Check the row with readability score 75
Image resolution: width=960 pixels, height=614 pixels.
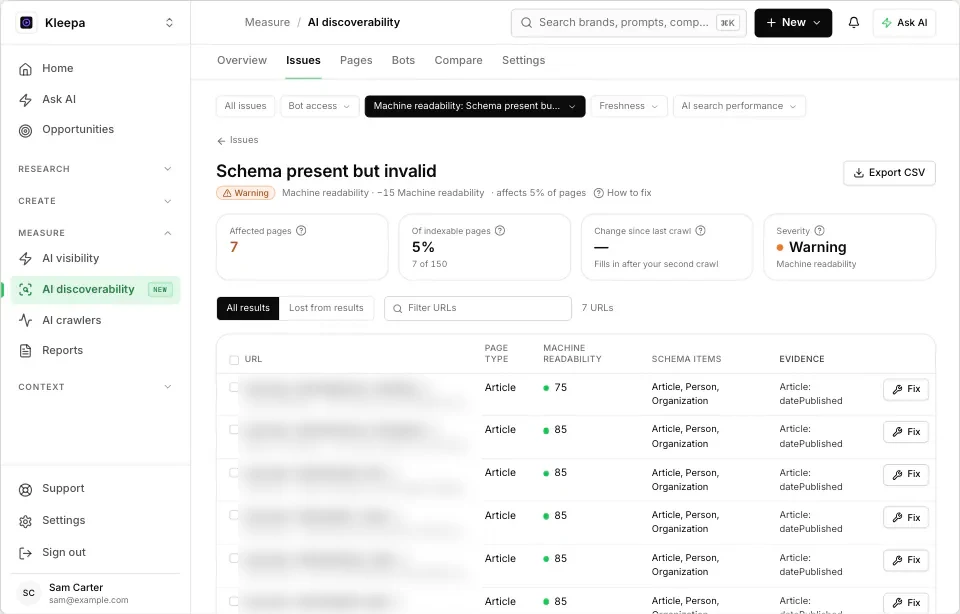(234, 387)
